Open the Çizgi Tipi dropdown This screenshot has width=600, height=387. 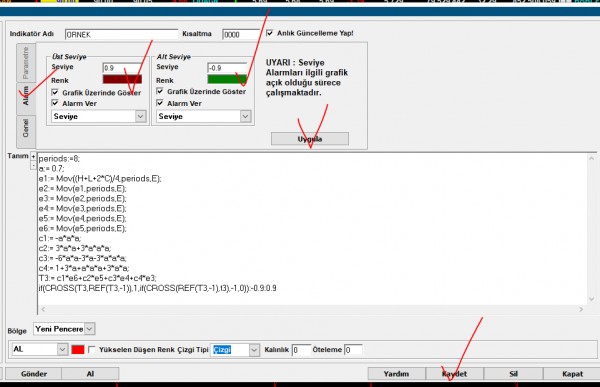click(x=254, y=350)
